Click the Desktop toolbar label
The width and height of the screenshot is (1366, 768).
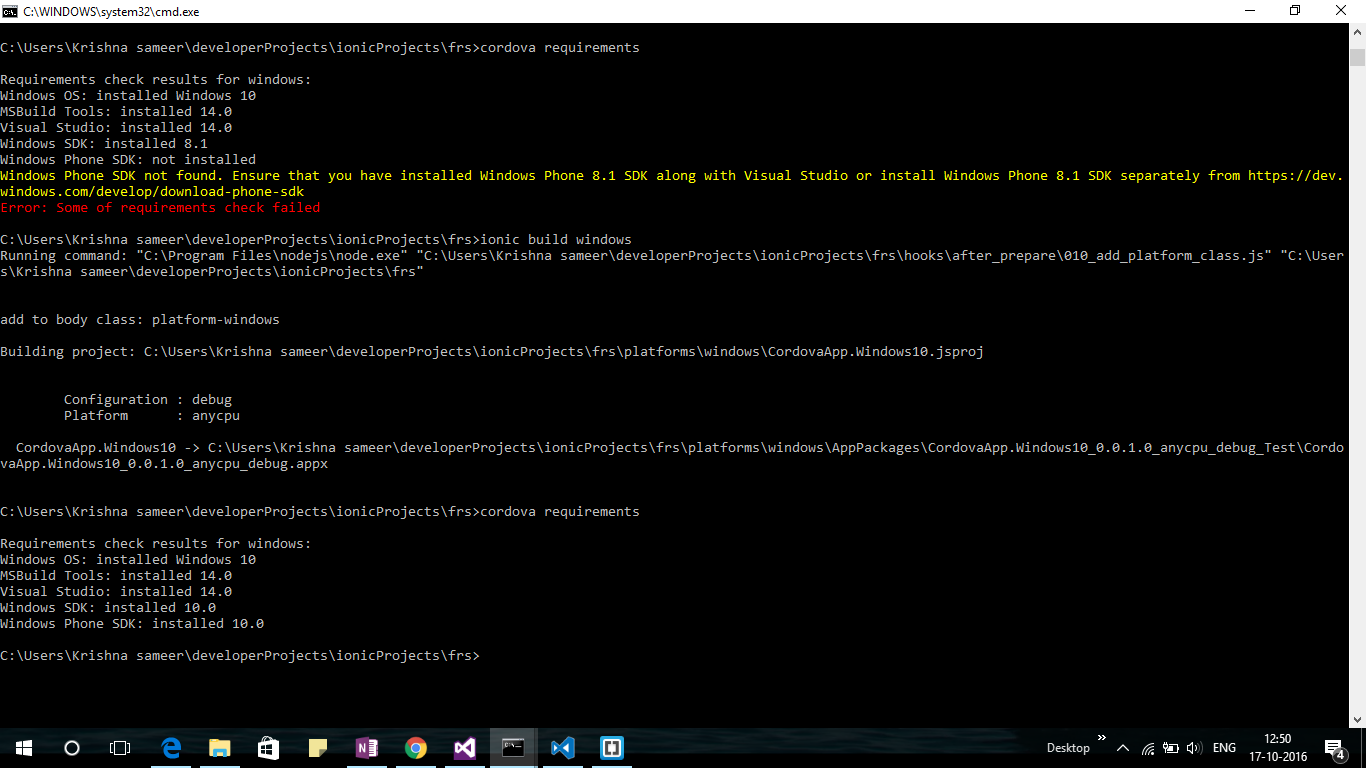point(1068,748)
